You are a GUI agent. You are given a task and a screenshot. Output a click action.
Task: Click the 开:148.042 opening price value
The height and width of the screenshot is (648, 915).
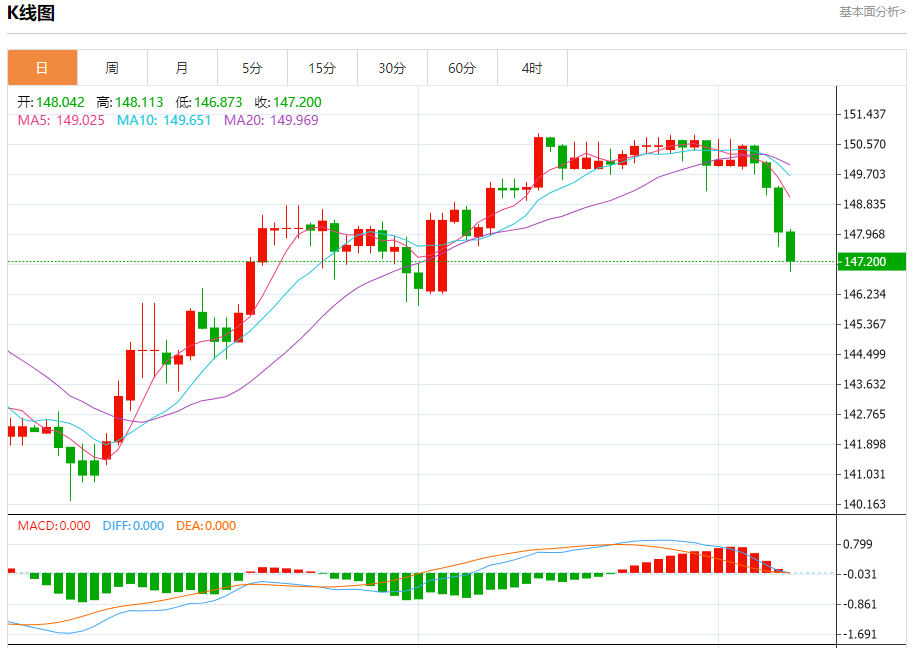[x=52, y=102]
